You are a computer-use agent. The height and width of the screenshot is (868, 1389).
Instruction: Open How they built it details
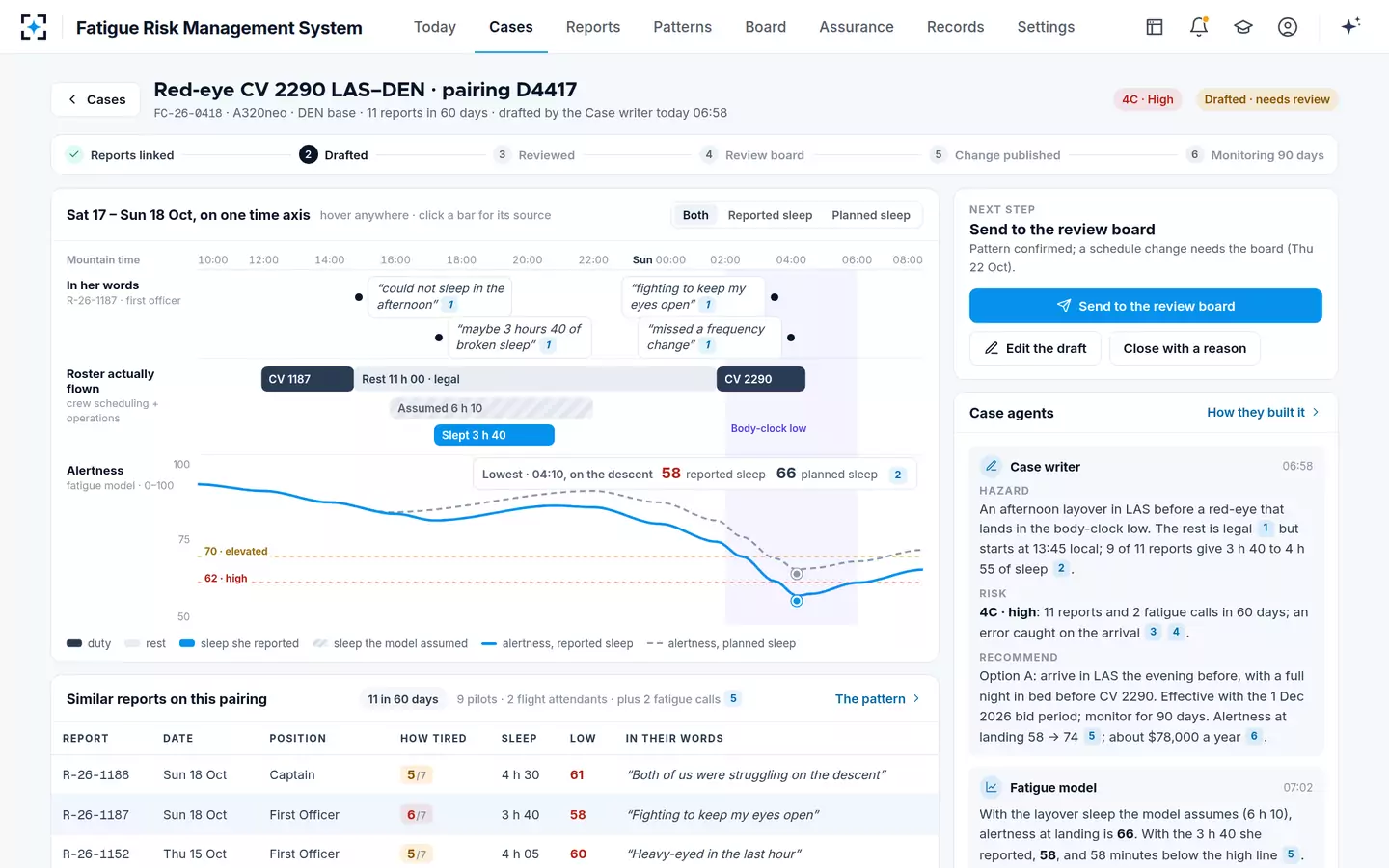point(1264,413)
